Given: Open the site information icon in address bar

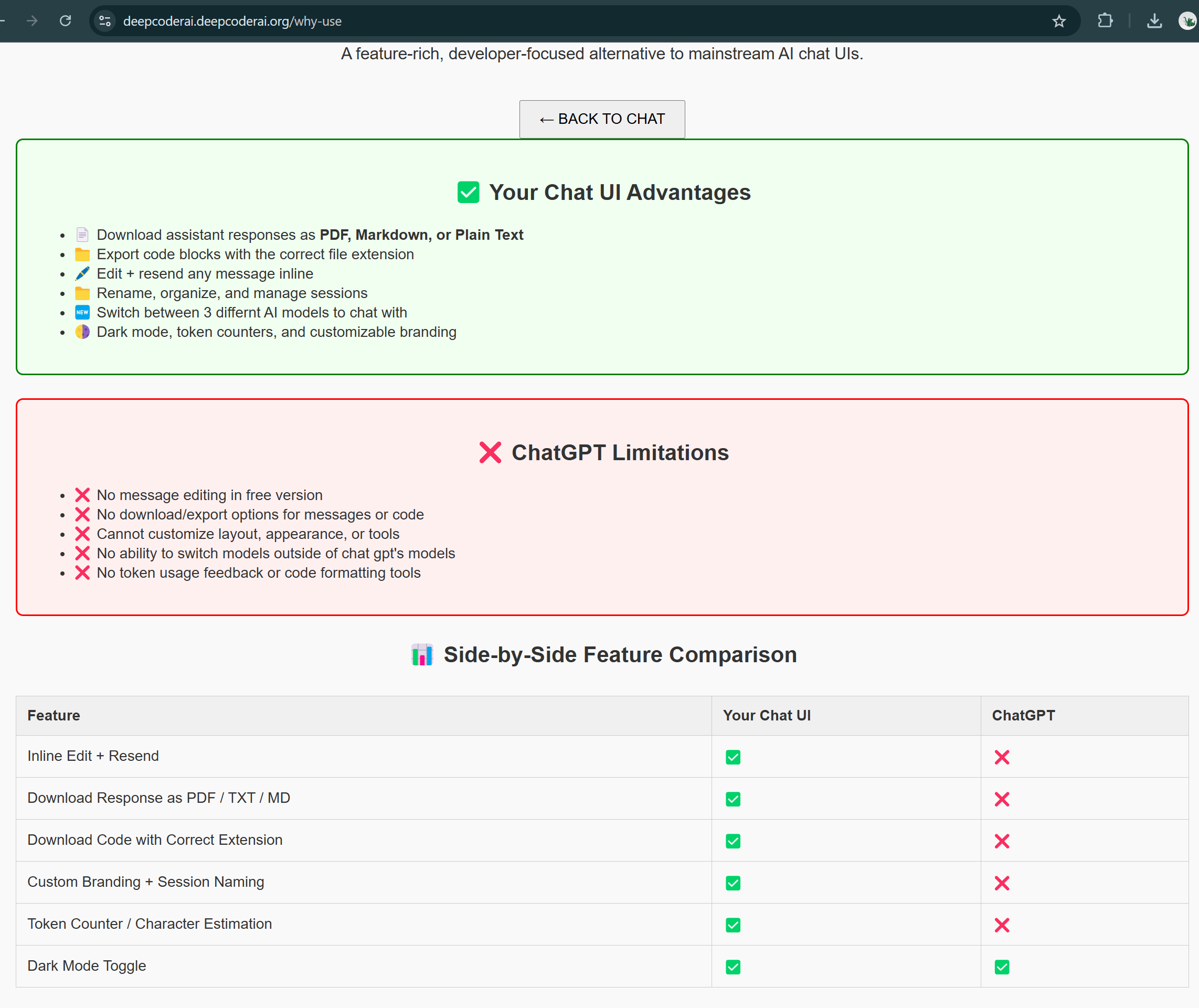Looking at the screenshot, I should (104, 21).
